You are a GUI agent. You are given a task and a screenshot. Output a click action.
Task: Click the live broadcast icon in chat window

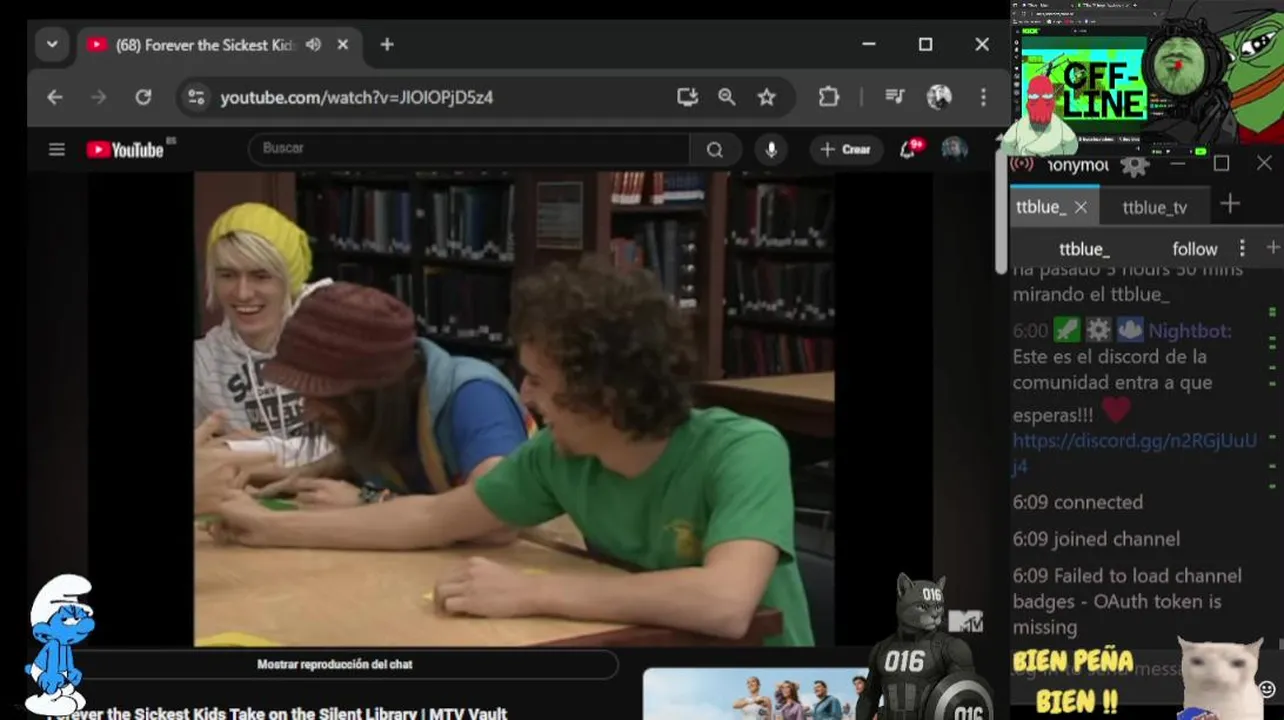1022,164
